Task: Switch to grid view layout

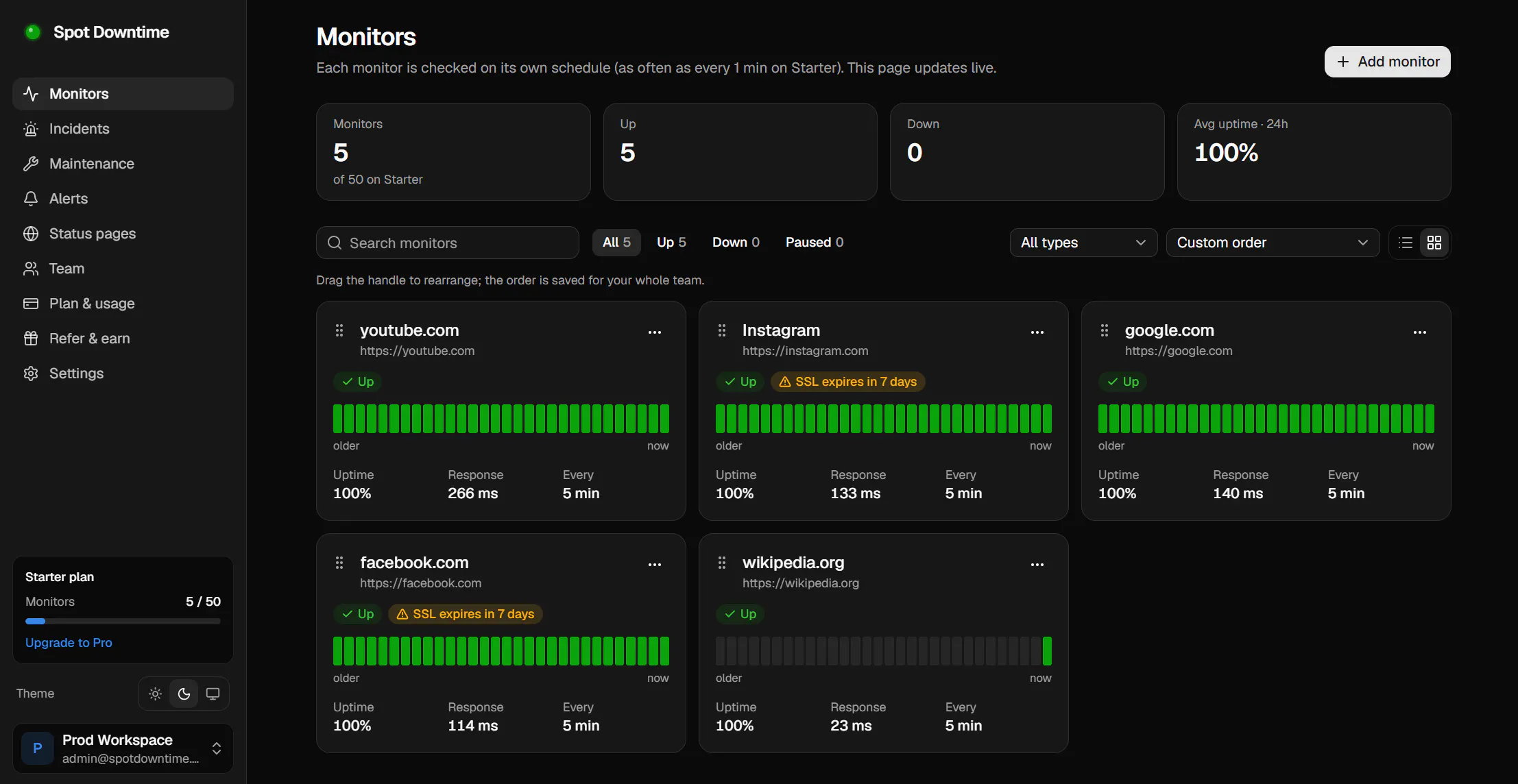Action: [x=1434, y=243]
